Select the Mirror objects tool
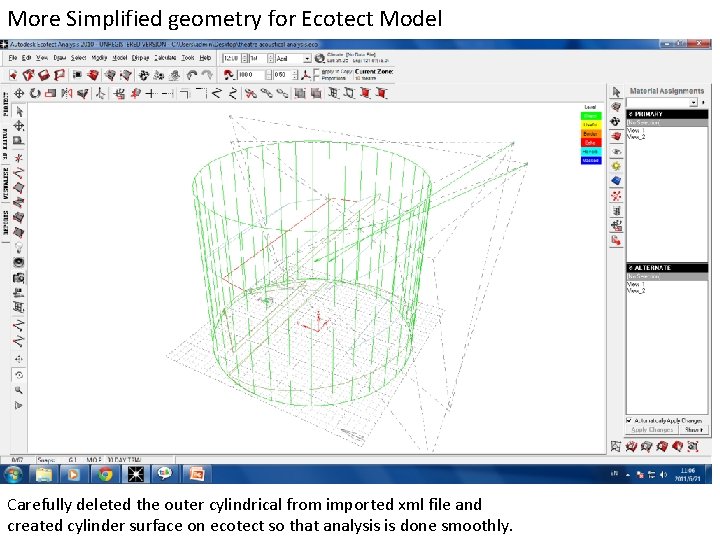The image size is (720, 540). (x=67, y=94)
